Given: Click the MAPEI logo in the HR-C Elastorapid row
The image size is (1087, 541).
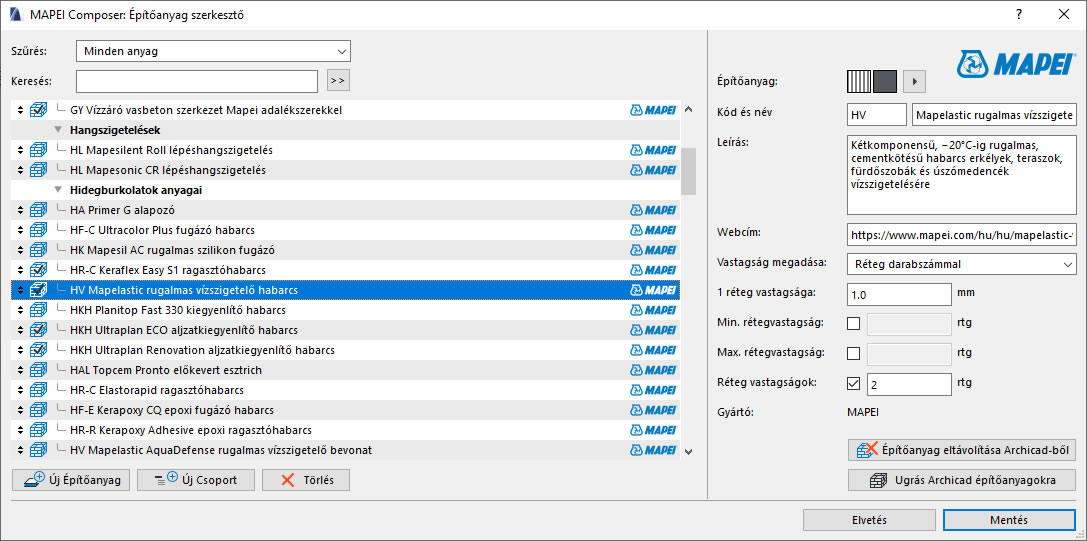Looking at the screenshot, I should pyautogui.click(x=653, y=390).
